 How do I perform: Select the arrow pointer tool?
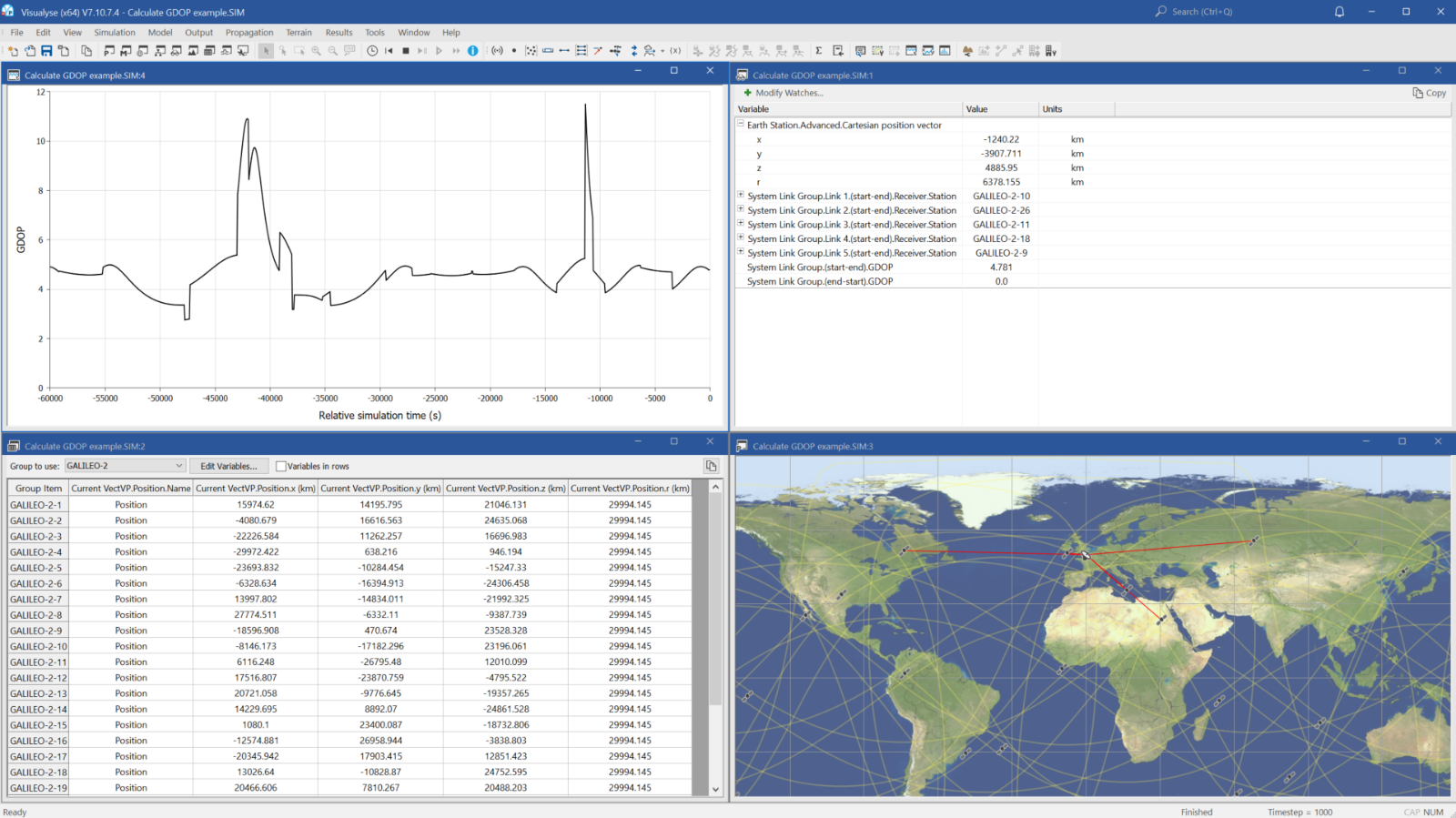[x=266, y=51]
